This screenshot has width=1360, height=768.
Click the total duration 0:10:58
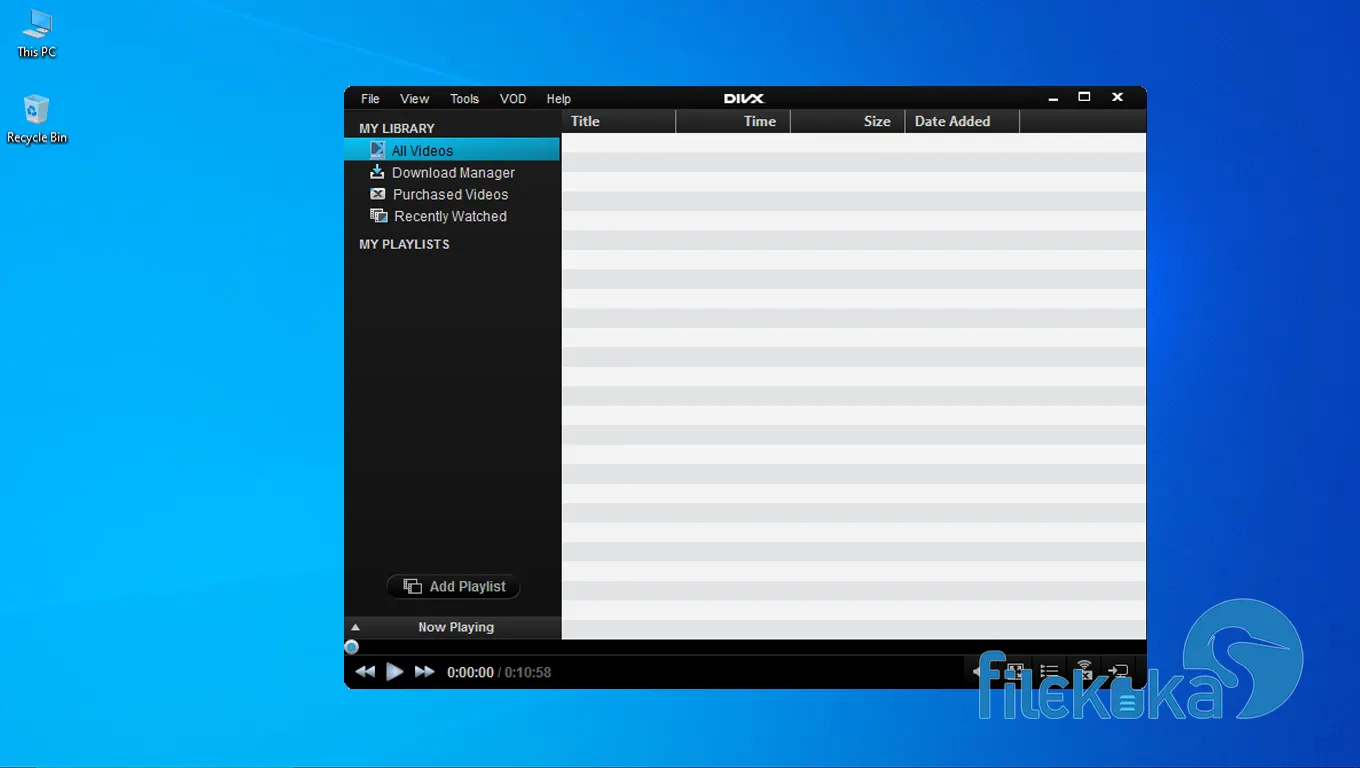528,673
